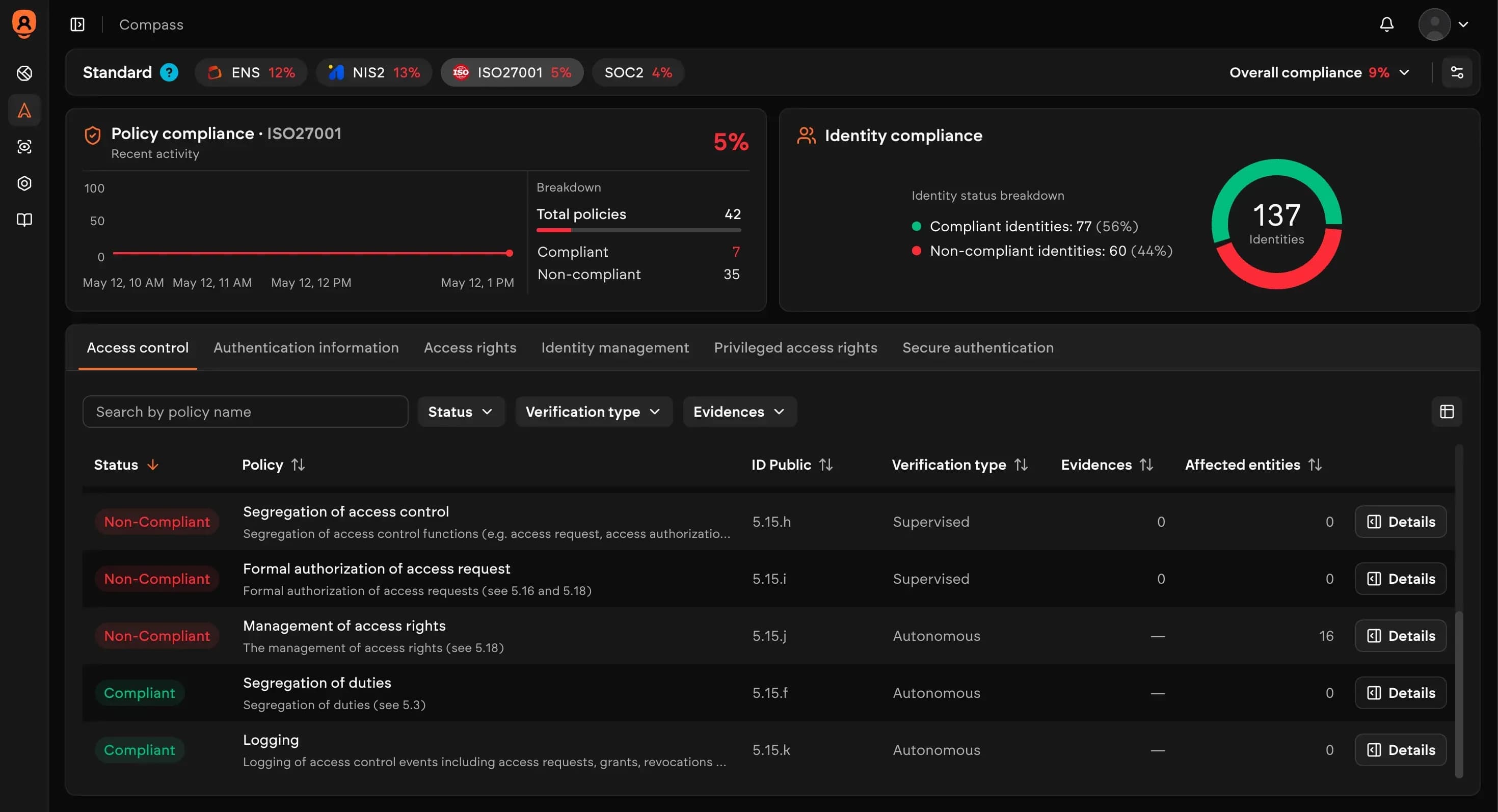1498x812 pixels.
Task: Click the policy table vertical scrollbar
Action: coord(1458,695)
